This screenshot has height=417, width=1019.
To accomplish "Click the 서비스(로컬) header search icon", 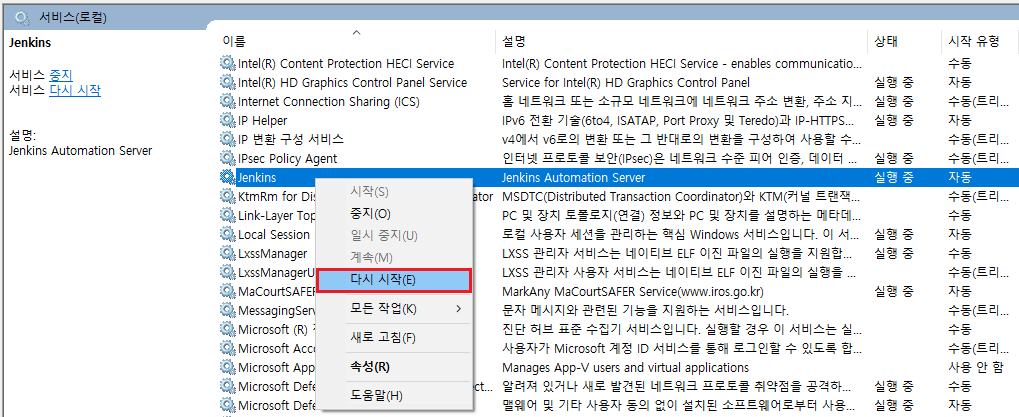I will tap(22, 18).
